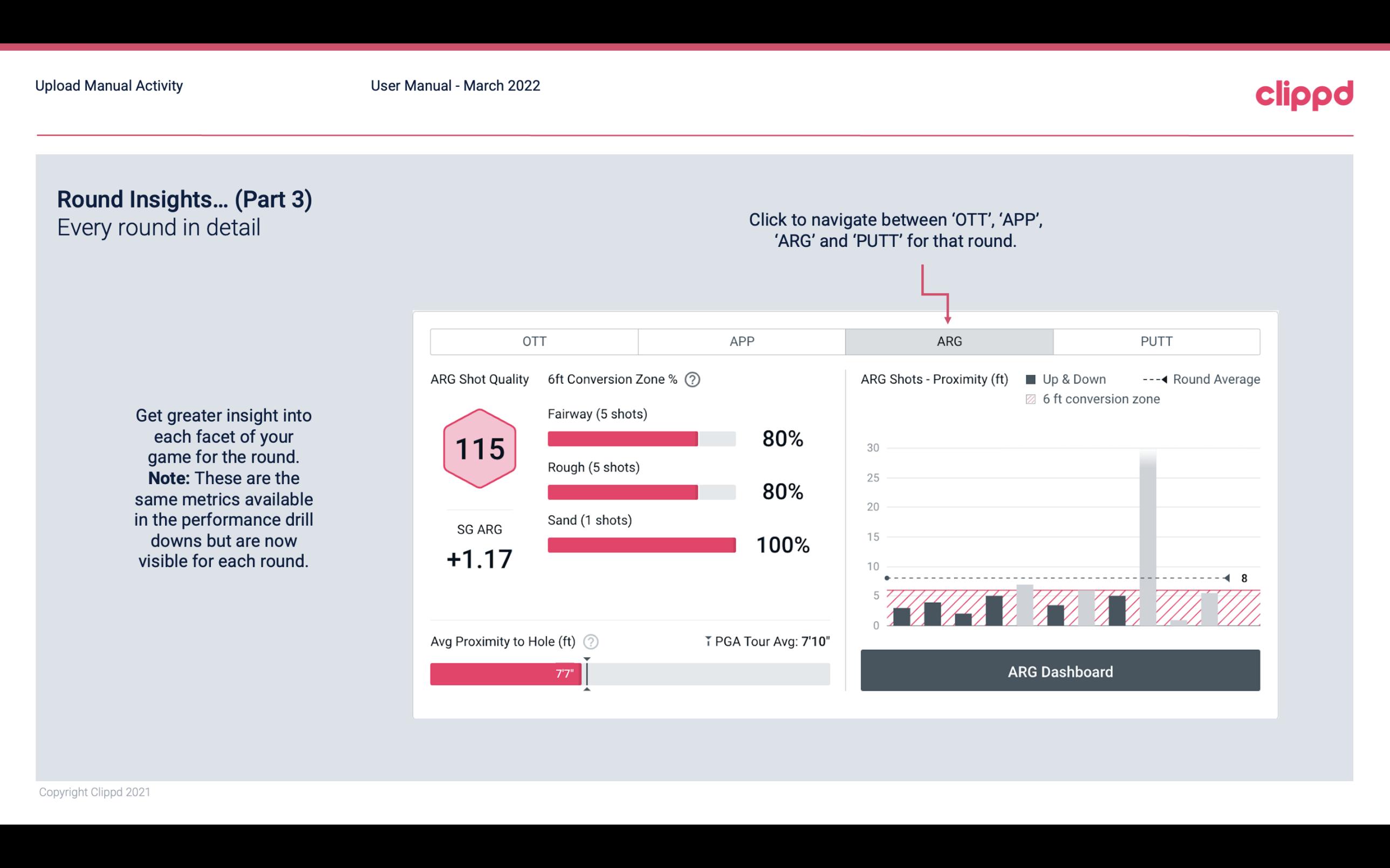Click the ARG Shot Quality hexagon icon
Image resolution: width=1390 pixels, height=868 pixels.
(x=480, y=449)
